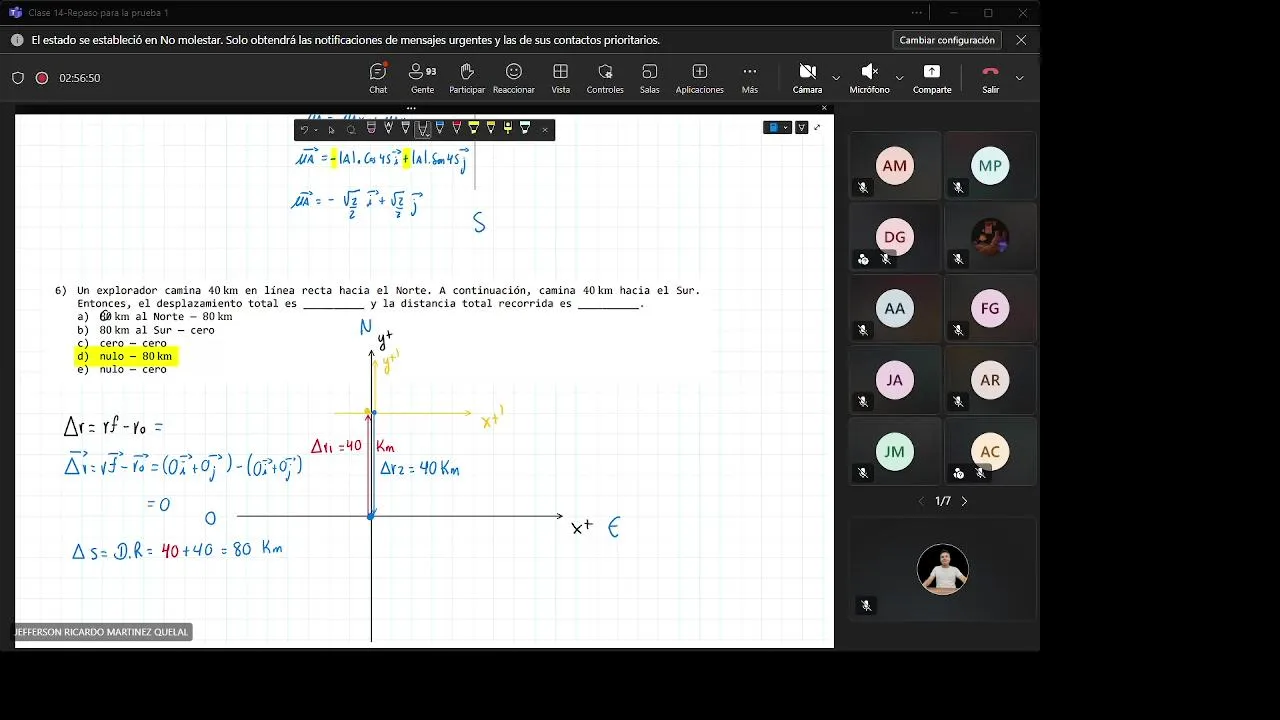
Task: Open the dropdown beside the blue page icon
Action: [x=786, y=127]
